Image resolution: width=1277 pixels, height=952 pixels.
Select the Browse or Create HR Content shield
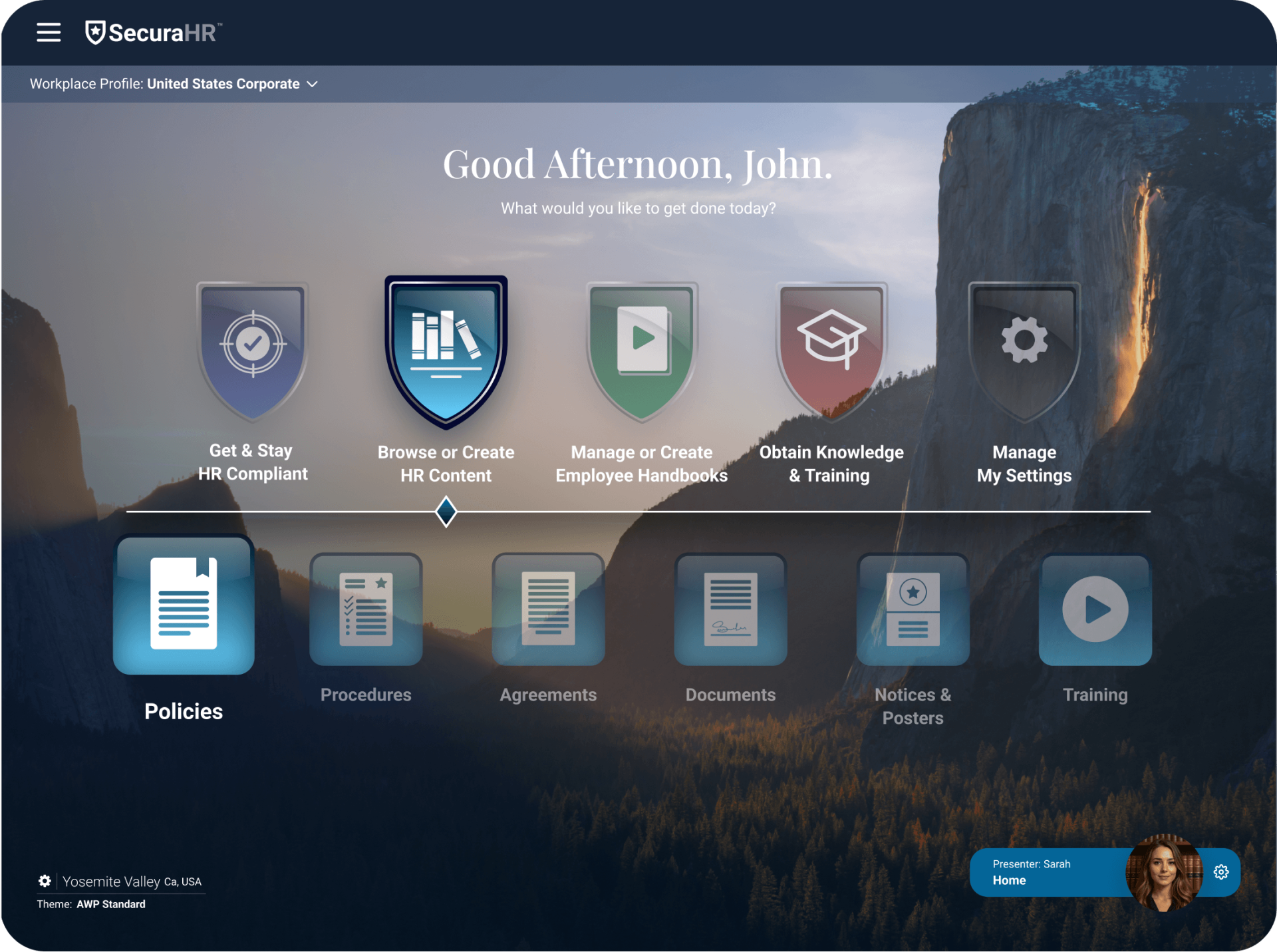point(446,351)
